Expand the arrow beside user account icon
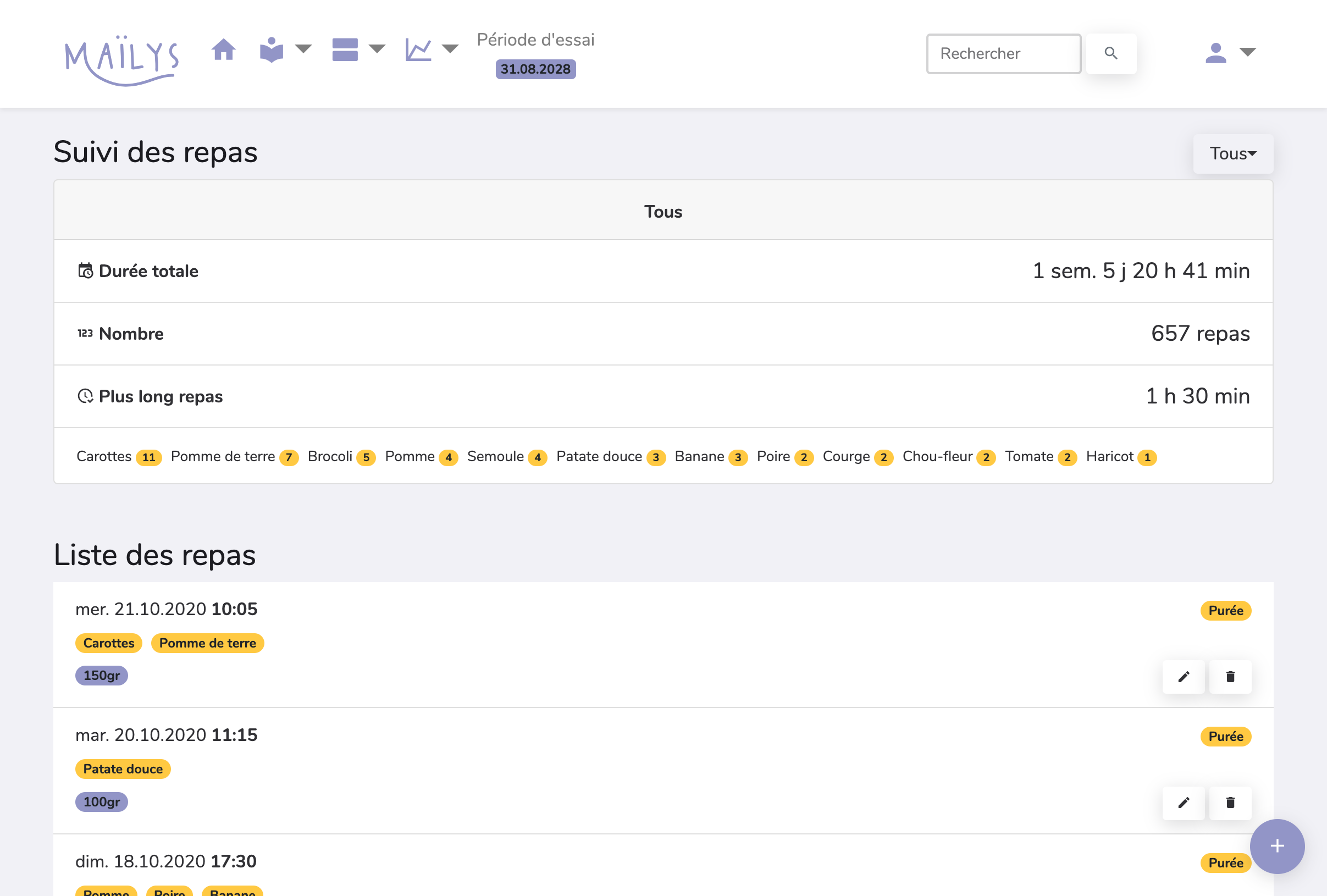Image resolution: width=1327 pixels, height=896 pixels. coord(1248,52)
